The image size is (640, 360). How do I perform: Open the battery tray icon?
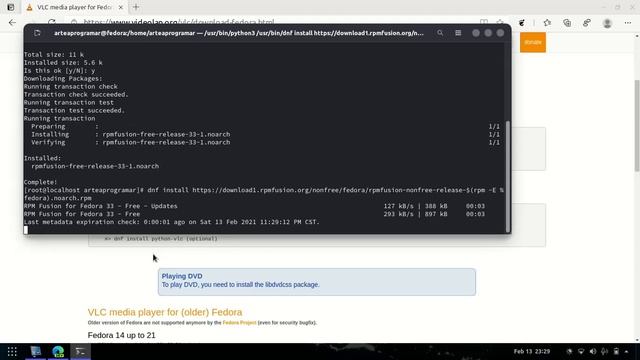click(616, 351)
